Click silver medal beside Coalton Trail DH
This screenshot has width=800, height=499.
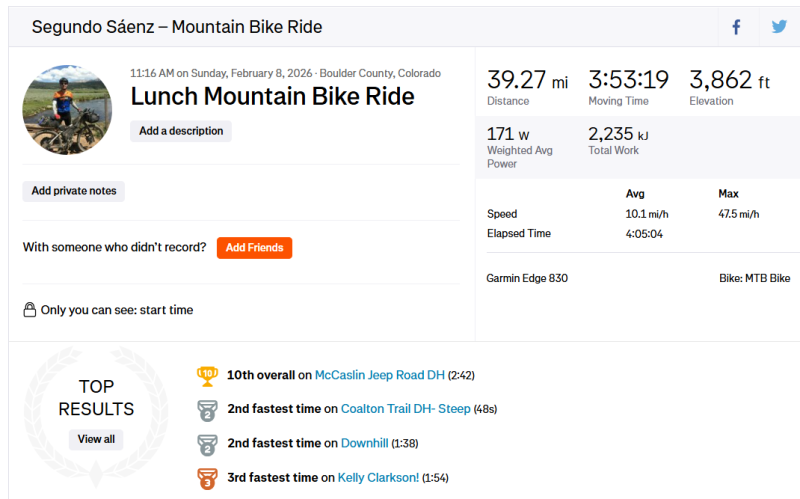(x=207, y=409)
